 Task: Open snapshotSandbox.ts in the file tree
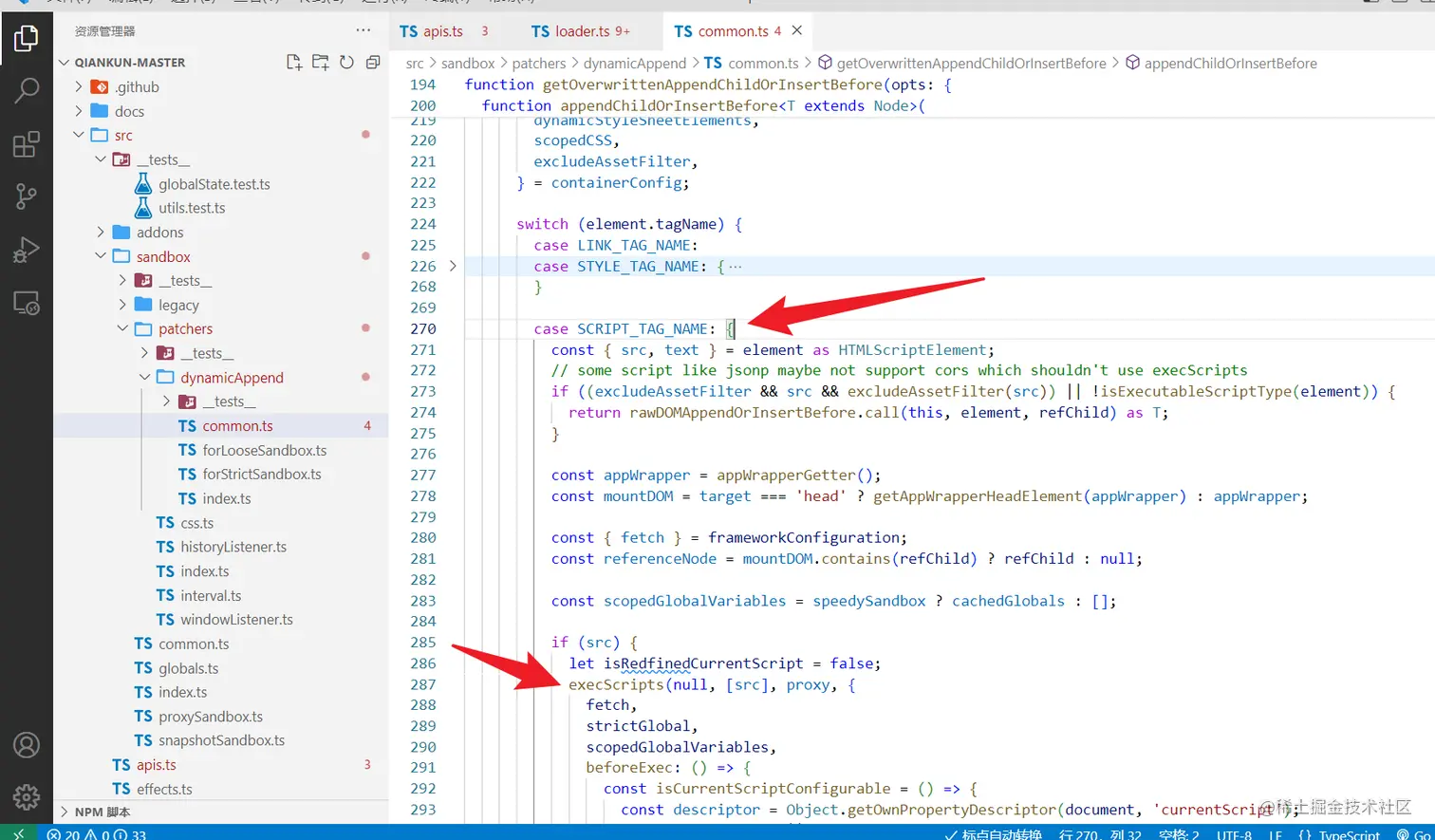click(220, 740)
